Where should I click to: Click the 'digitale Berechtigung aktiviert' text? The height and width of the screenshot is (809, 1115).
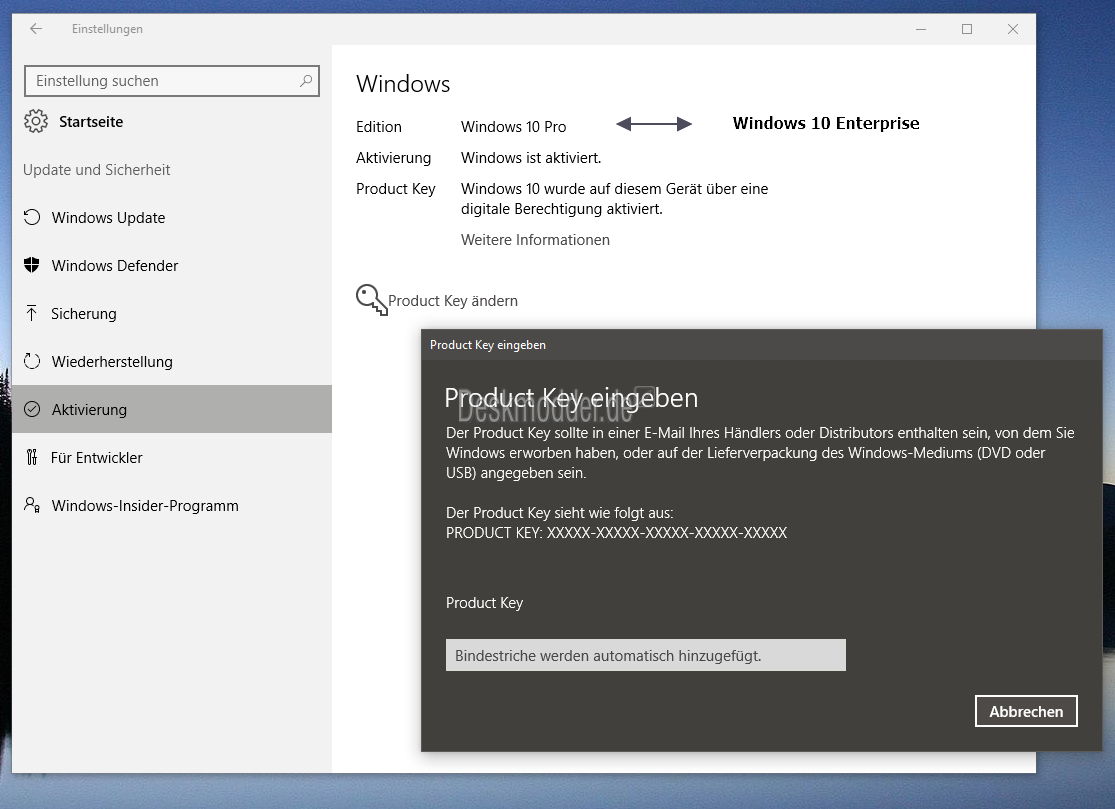[562, 209]
